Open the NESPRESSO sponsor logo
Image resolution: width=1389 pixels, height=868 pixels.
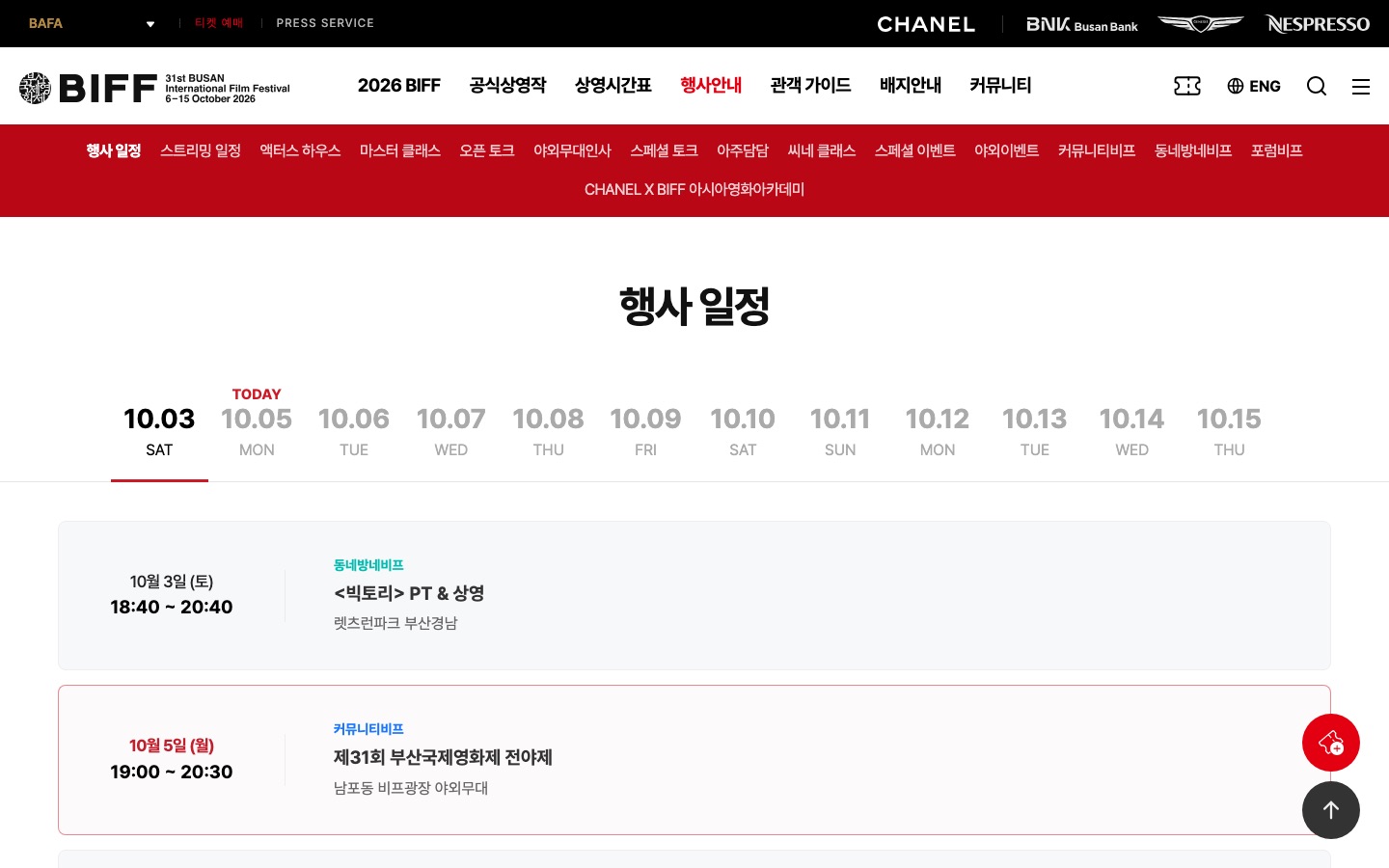pos(1318,24)
